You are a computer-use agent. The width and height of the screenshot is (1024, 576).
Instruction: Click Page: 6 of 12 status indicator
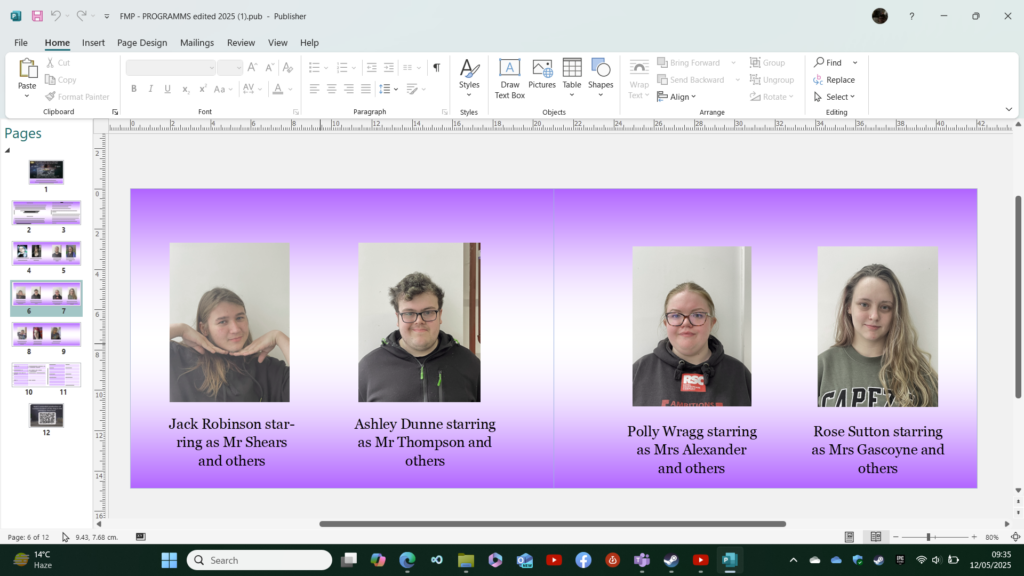[28, 537]
